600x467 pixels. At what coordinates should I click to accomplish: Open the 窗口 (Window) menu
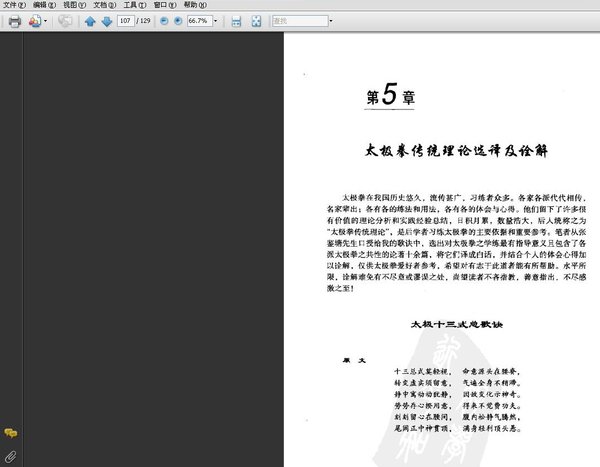click(x=165, y=5)
